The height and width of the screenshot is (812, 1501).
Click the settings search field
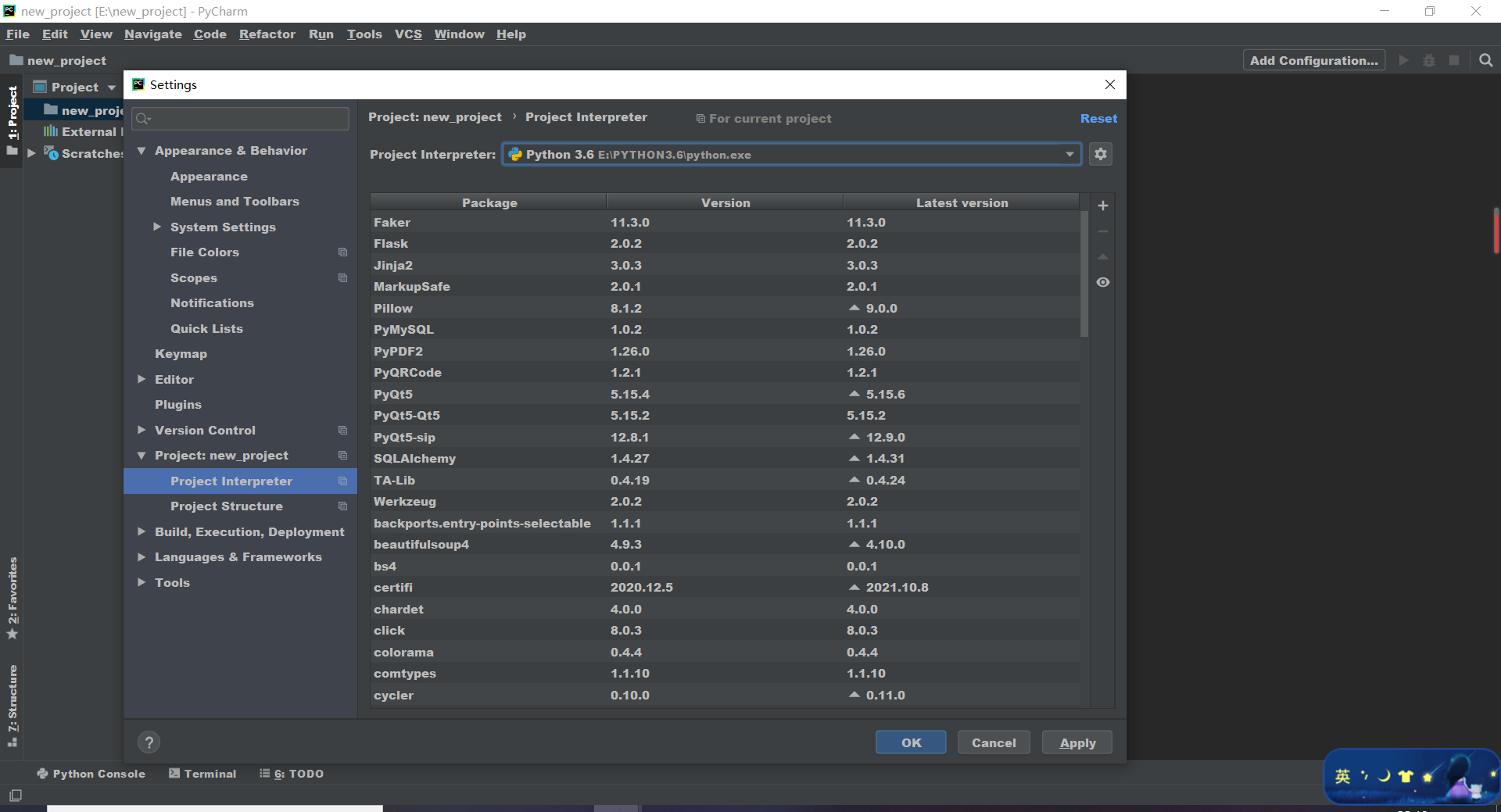(x=239, y=119)
